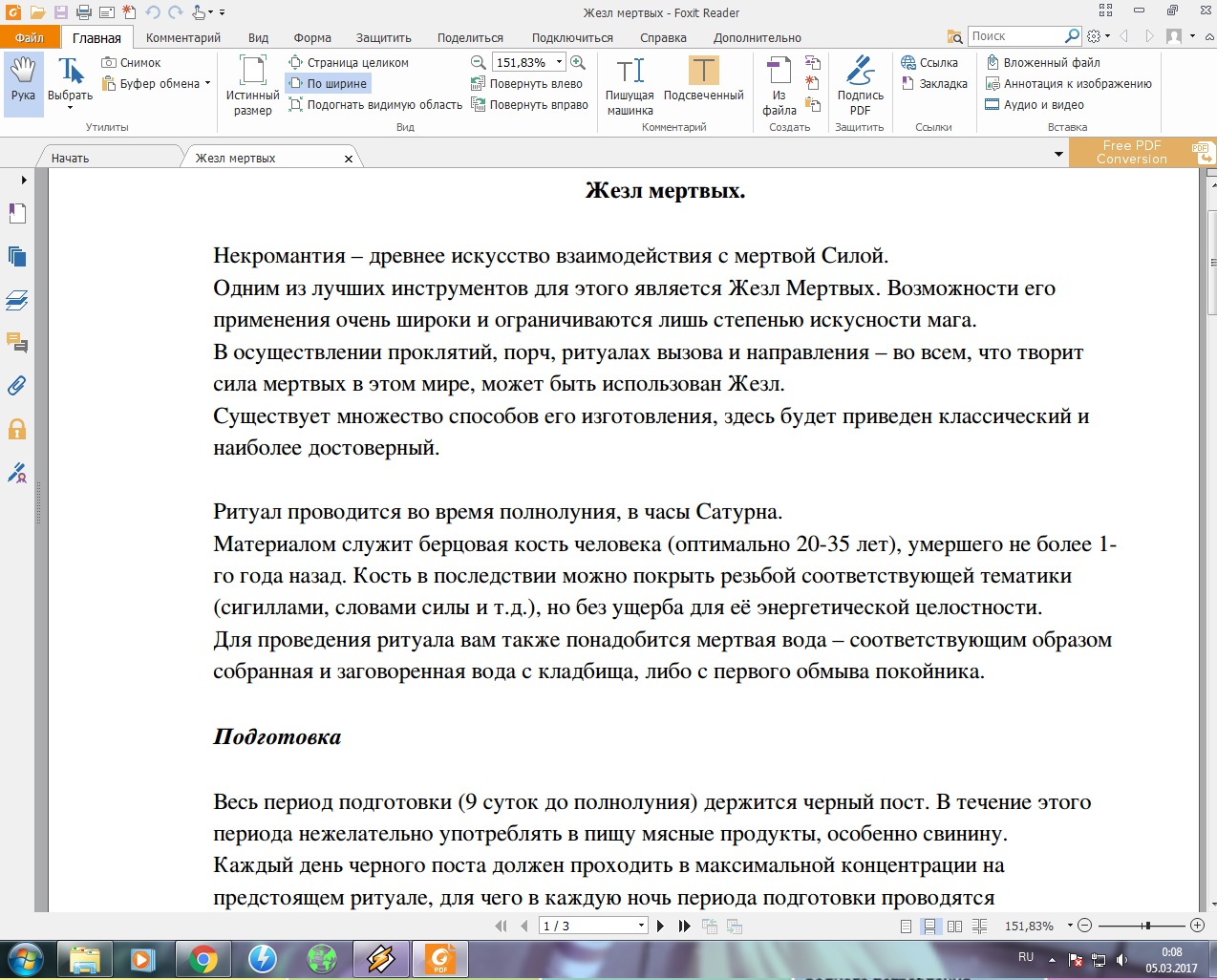Select the Подсвеченный highlight tool
This screenshot has width=1217, height=980.
704,79
